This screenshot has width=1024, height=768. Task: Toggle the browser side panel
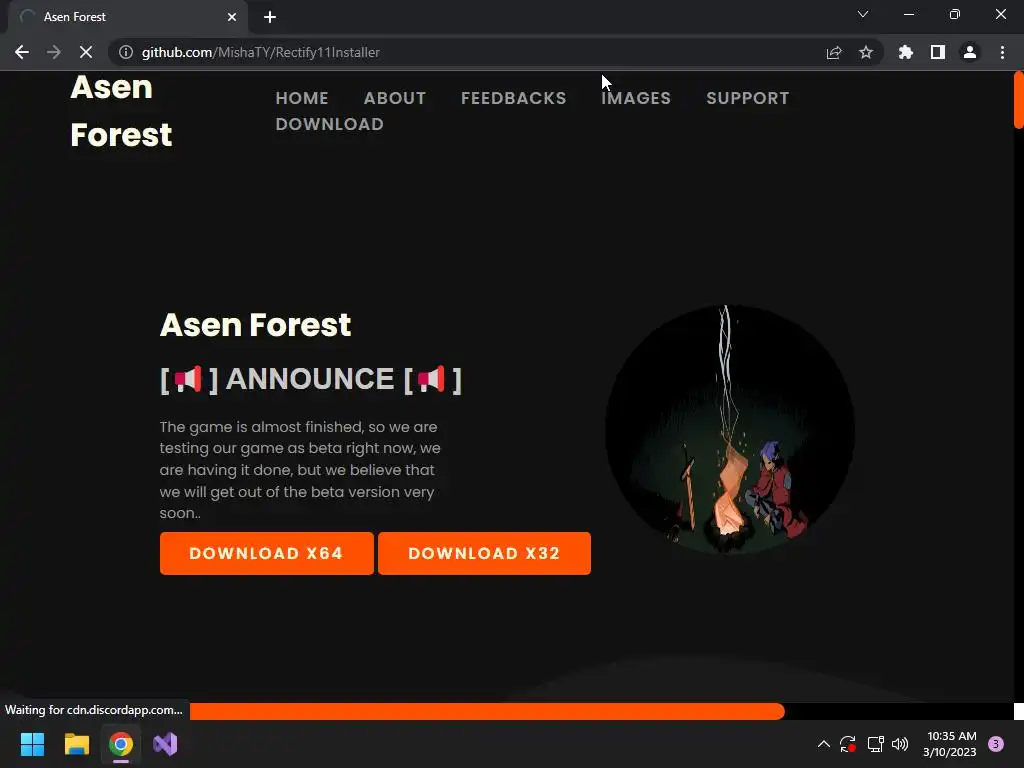click(x=938, y=52)
